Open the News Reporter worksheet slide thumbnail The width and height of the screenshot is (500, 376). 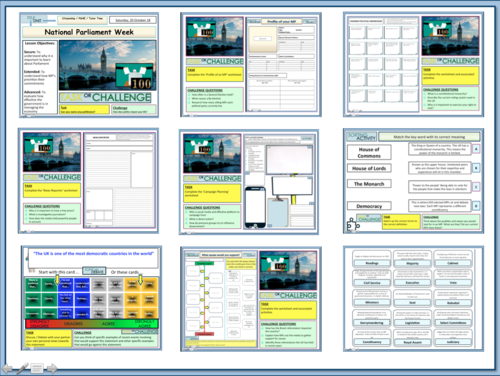88,180
